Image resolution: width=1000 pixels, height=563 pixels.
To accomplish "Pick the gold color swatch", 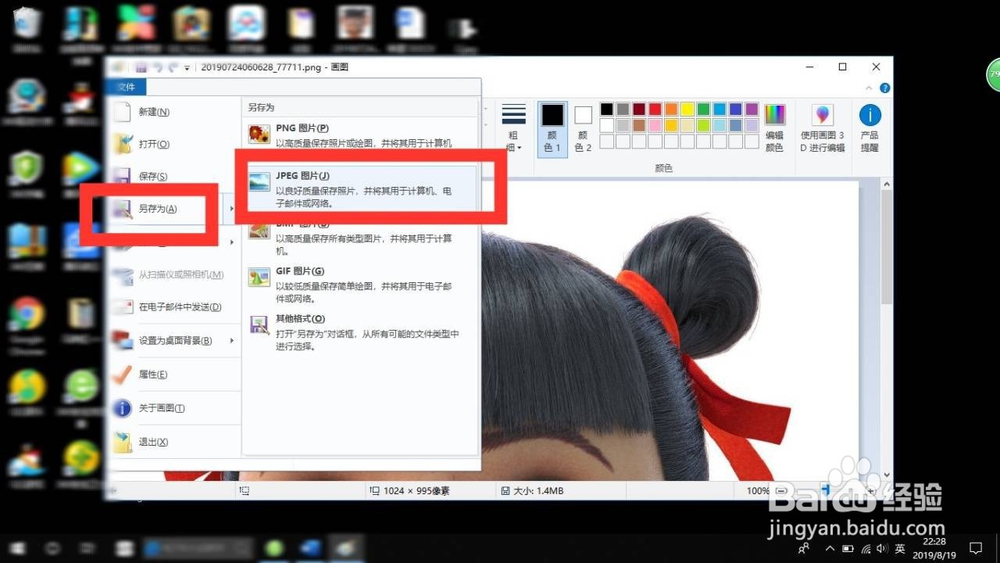I will click(671, 125).
